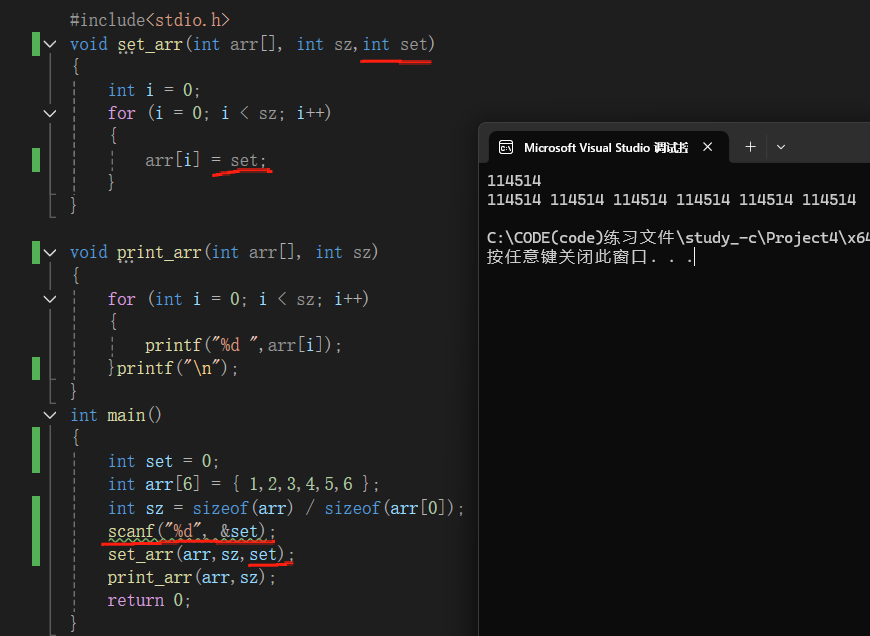Collapse the for loop inside set_arr
Viewport: 870px width, 636px height.
coord(50,113)
